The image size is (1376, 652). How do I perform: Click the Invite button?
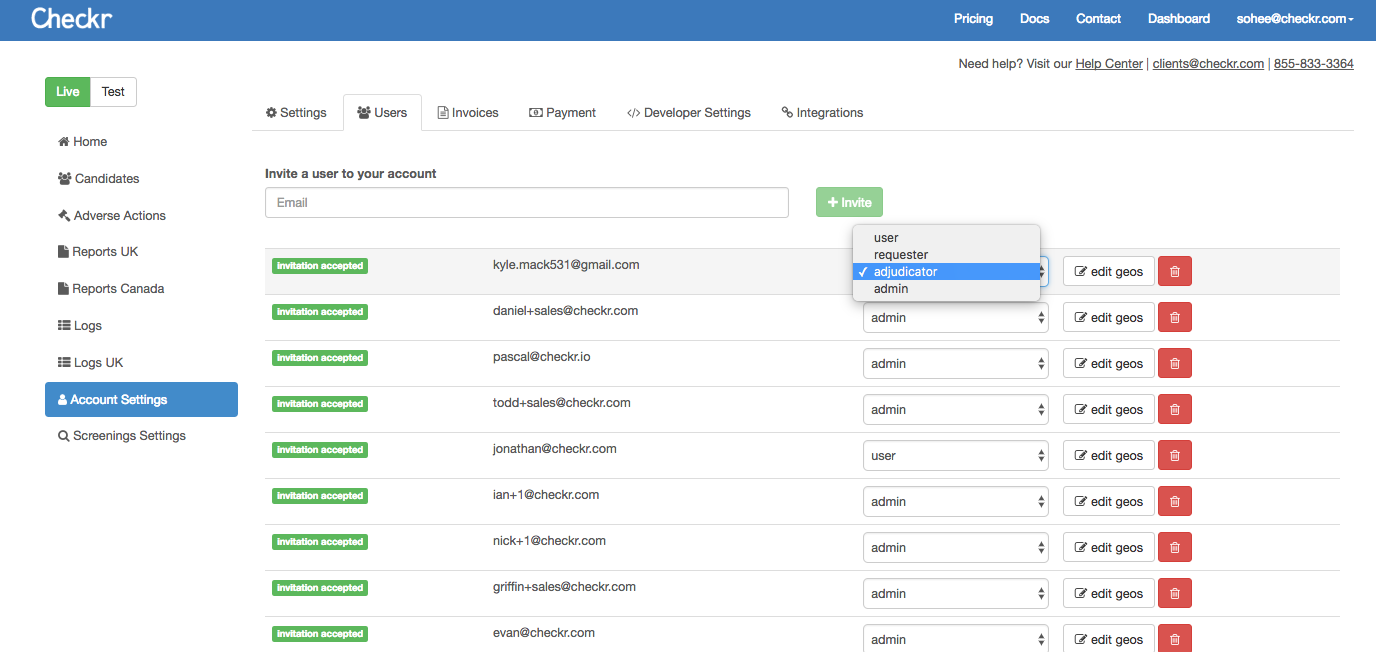(849, 202)
